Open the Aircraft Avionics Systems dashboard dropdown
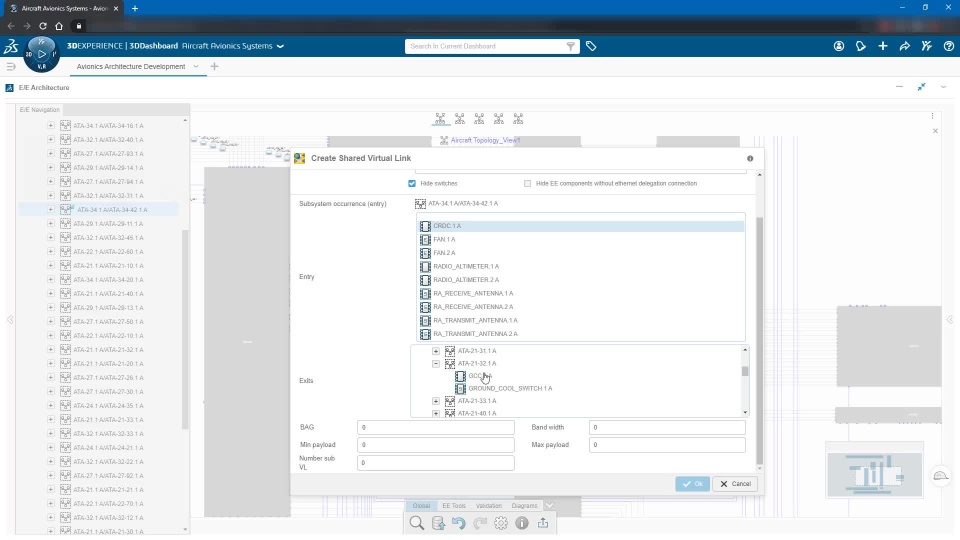Screen dimensions: 960x540 (x=280, y=46)
